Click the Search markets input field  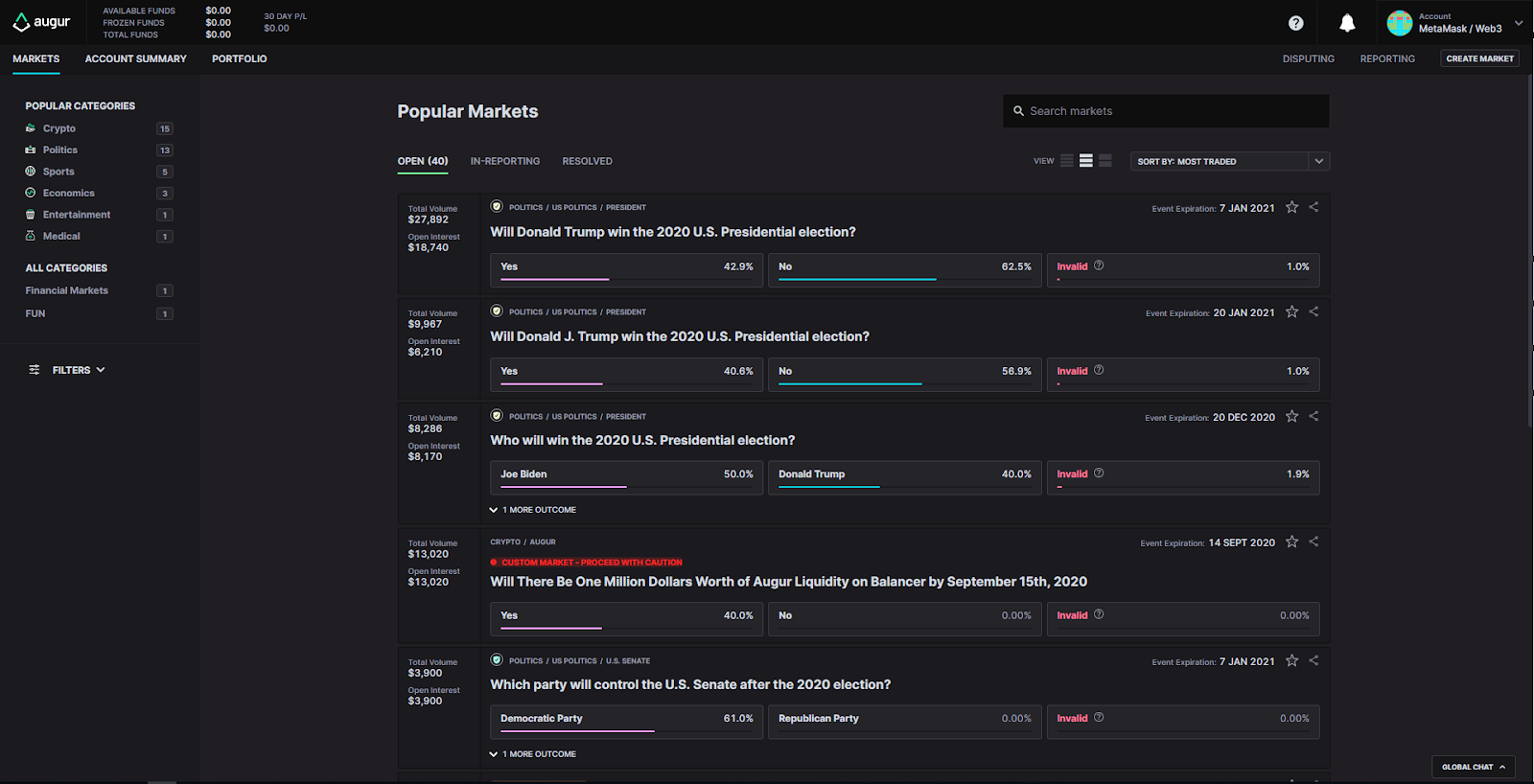tap(1166, 111)
